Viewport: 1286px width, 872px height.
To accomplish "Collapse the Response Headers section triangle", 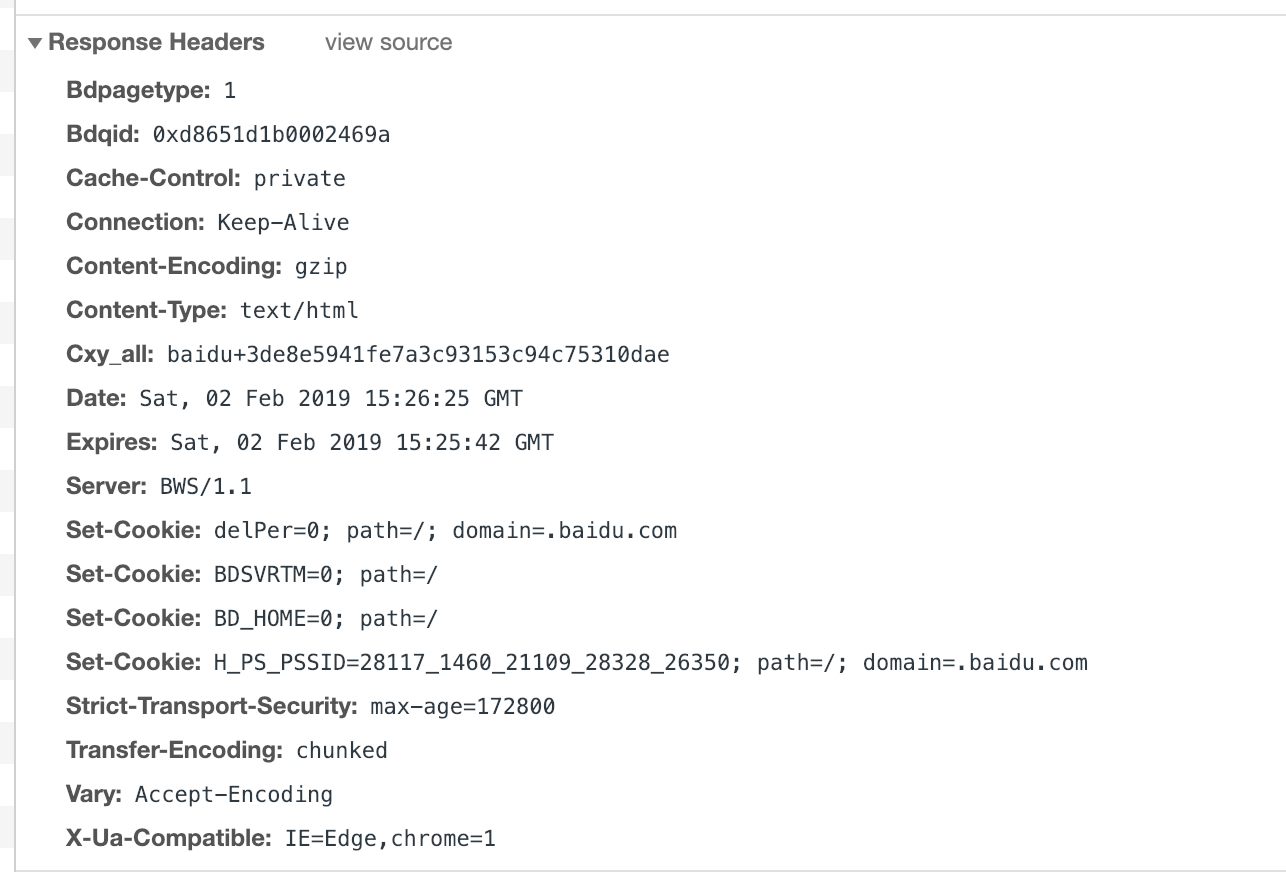I will pyautogui.click(x=36, y=43).
